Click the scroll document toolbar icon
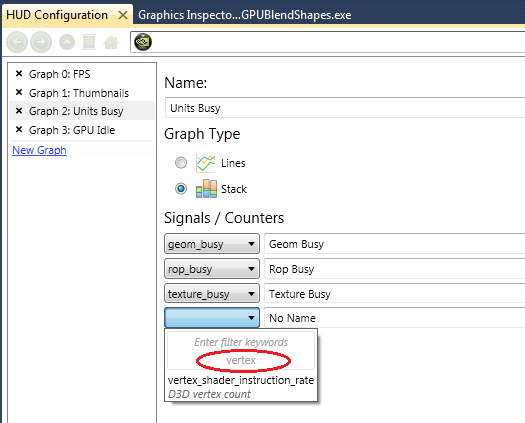 click(89, 42)
